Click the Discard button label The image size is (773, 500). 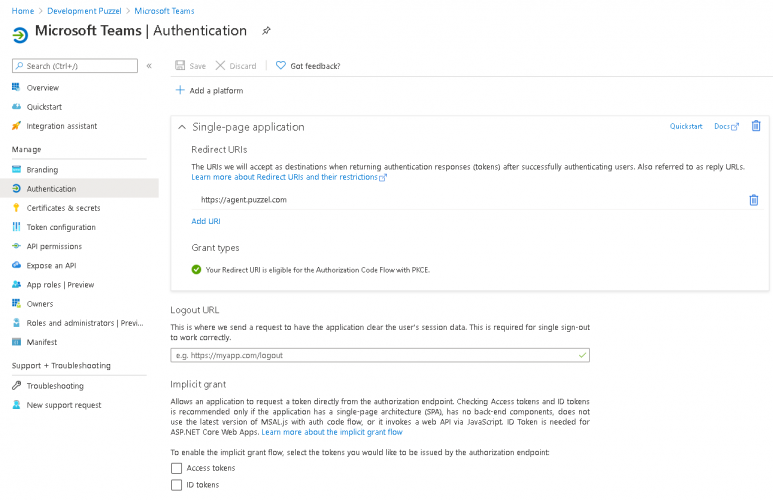[243, 66]
